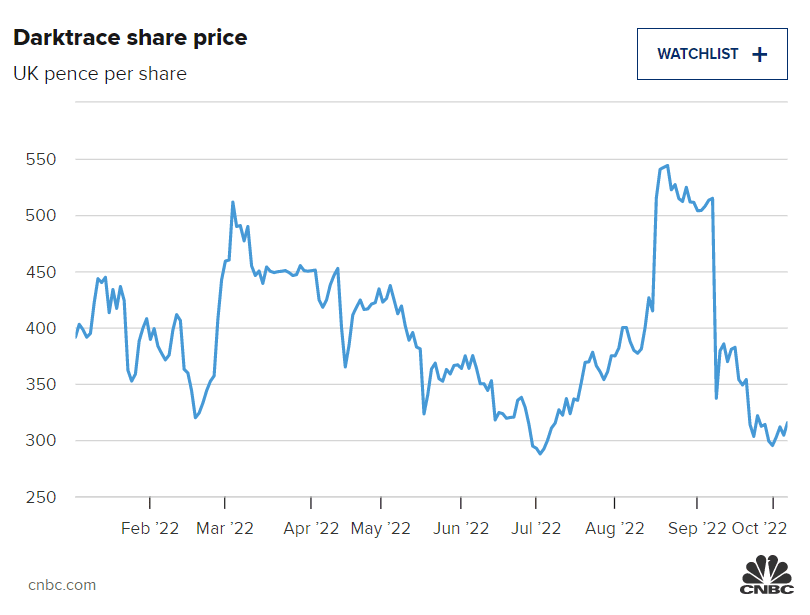Select the Apr '22 axis marker

(311, 527)
